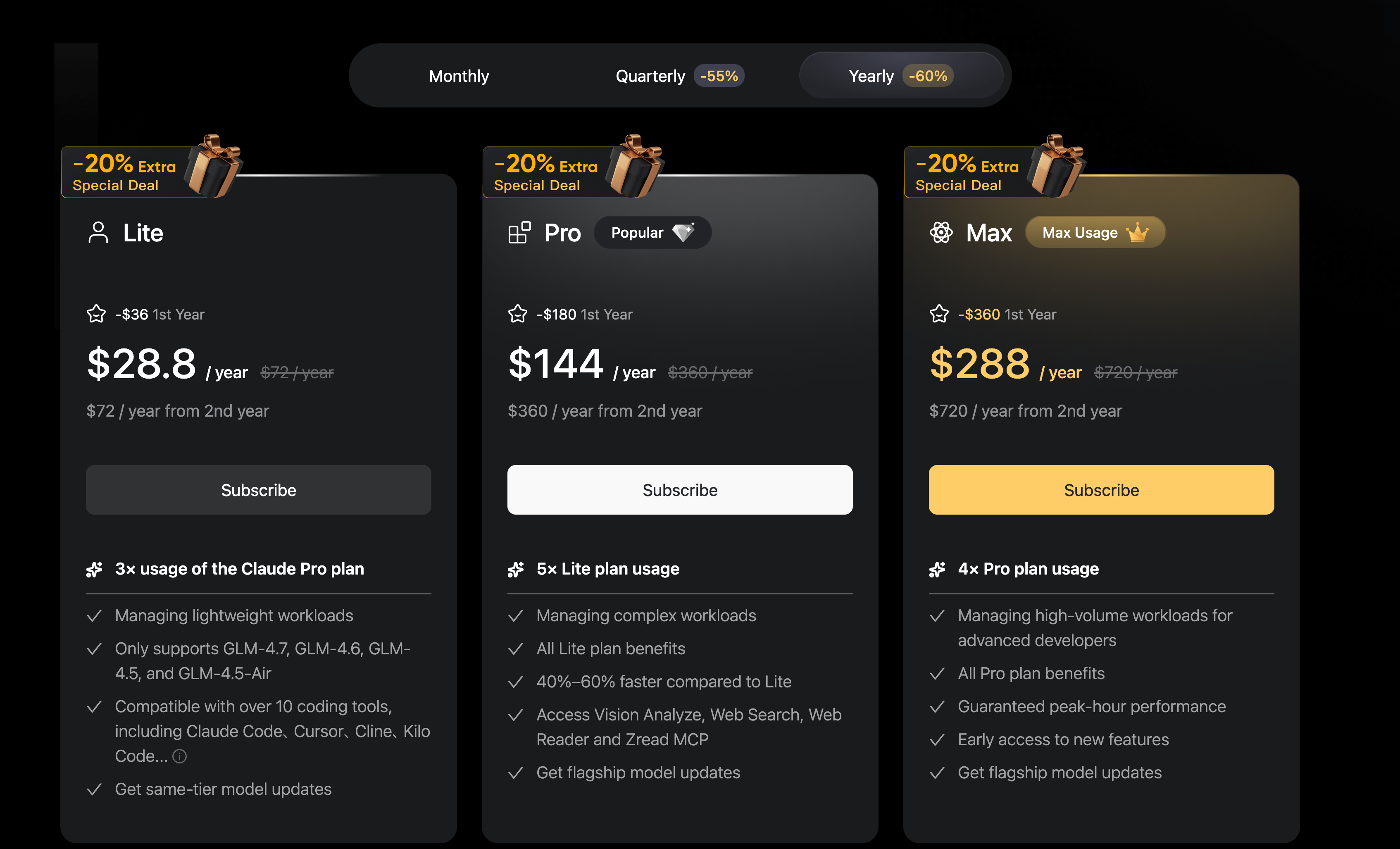Screen dimensions: 1400x849
Task: Switch to Monthly billing tab
Action: pos(459,76)
